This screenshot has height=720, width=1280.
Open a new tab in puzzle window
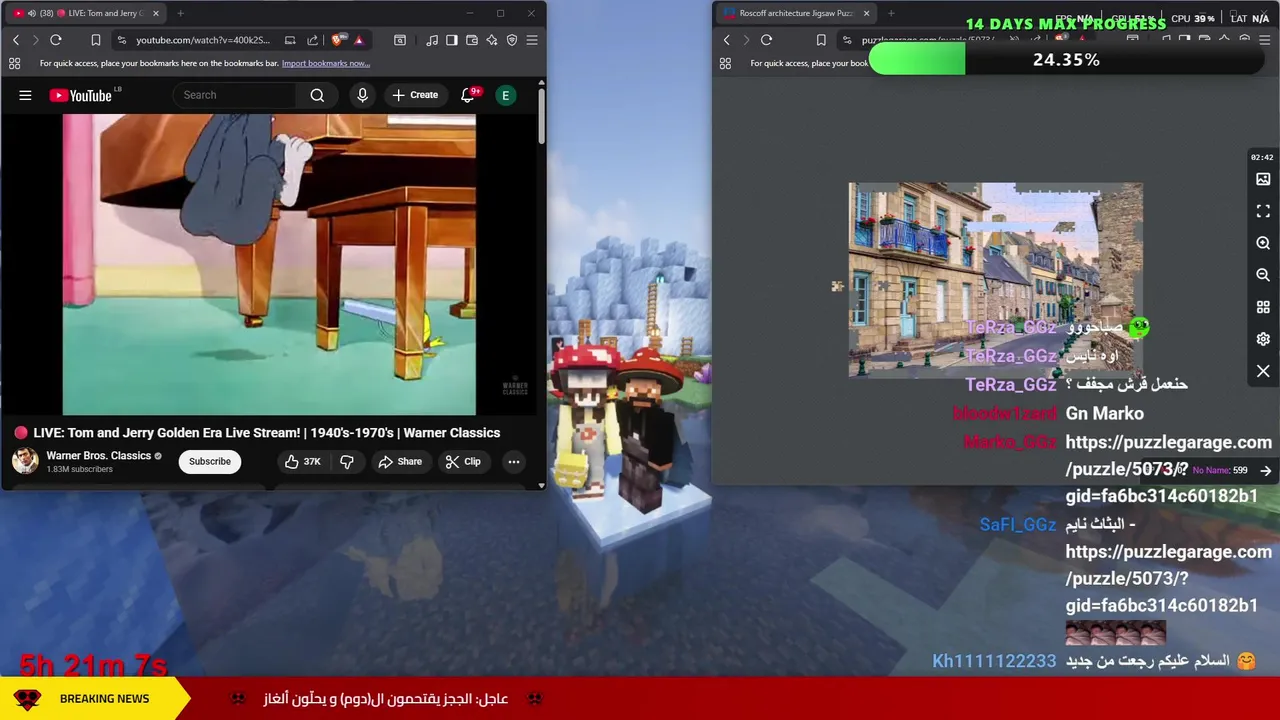pos(891,13)
